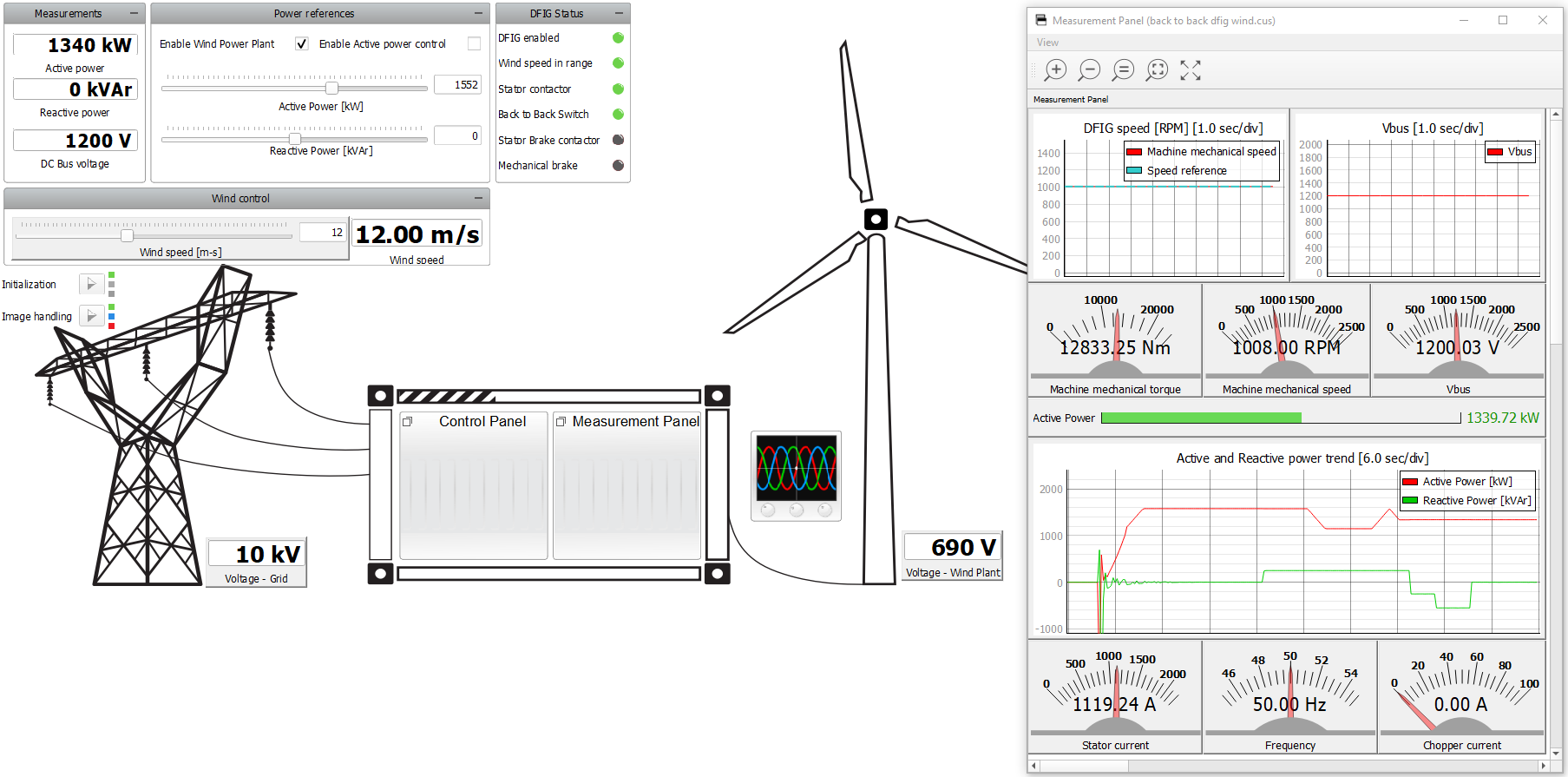
Task: Enable Active power control checkbox
Action: [474, 43]
